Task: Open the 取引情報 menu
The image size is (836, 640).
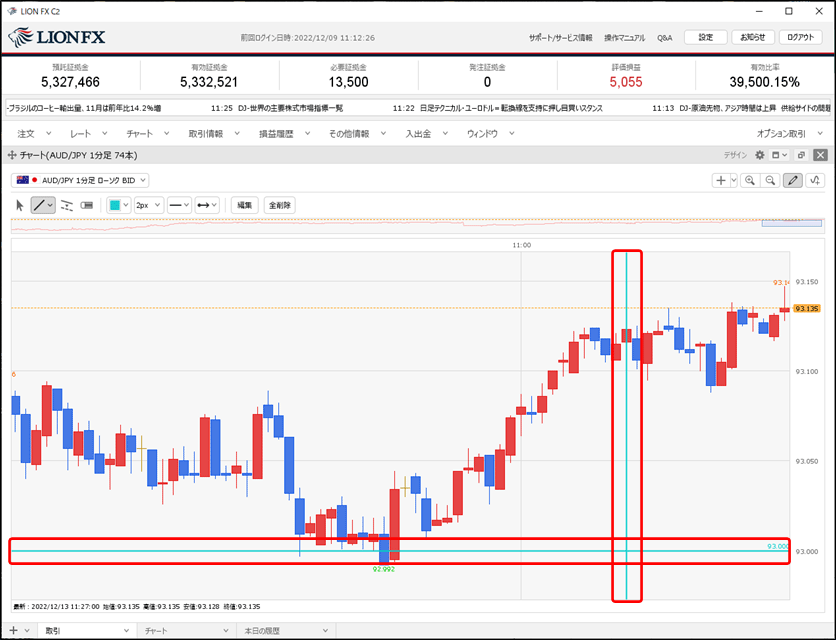Action: click(214, 134)
